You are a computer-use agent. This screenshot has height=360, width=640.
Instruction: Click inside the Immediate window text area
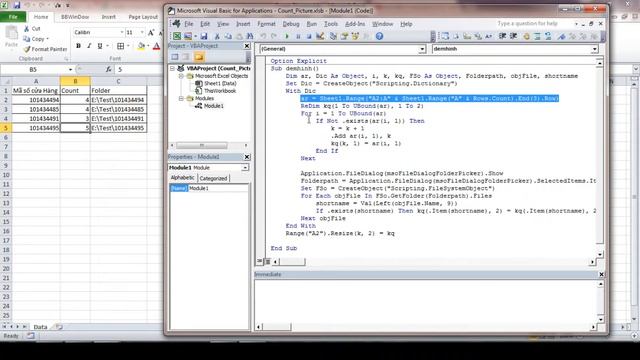point(426,301)
